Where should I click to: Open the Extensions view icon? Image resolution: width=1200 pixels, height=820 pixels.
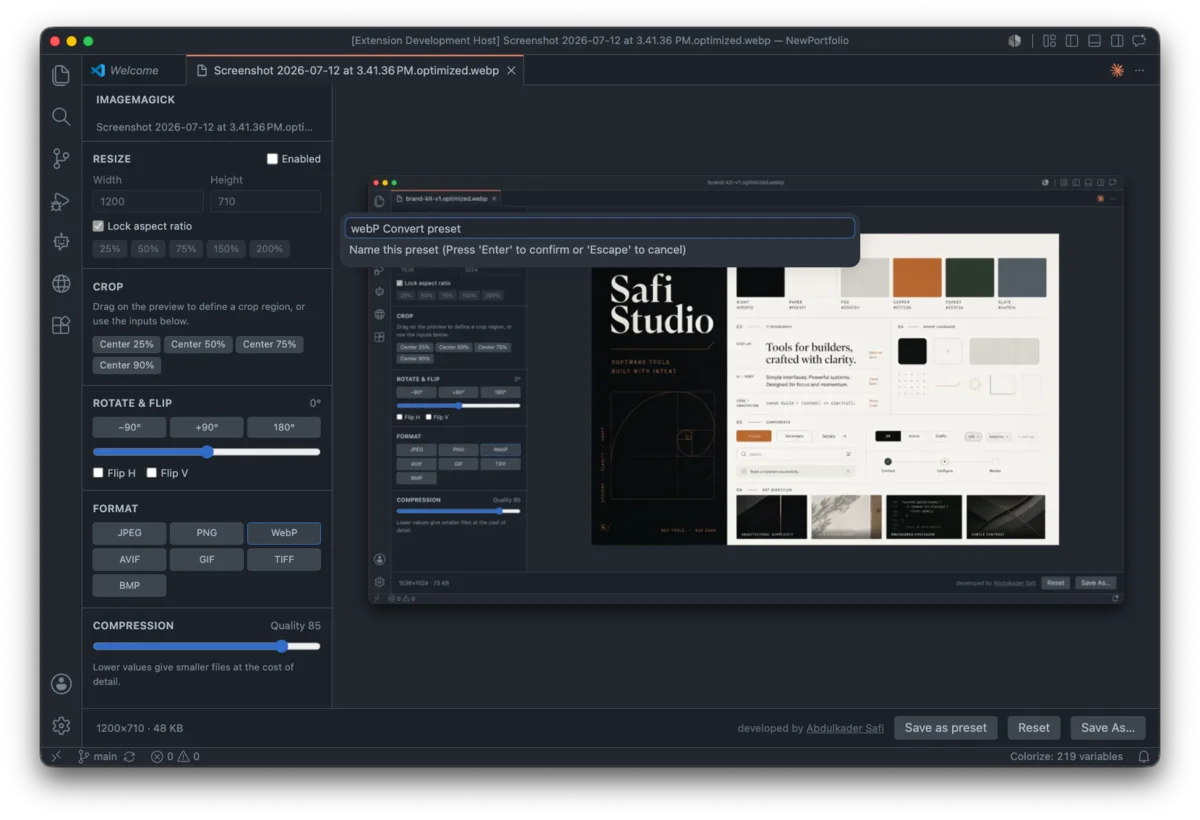pos(61,325)
